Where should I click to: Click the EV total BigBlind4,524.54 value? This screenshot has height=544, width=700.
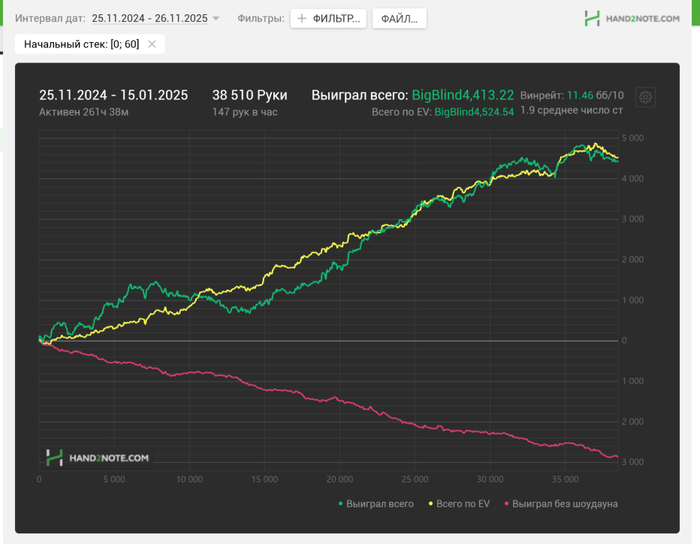(474, 112)
